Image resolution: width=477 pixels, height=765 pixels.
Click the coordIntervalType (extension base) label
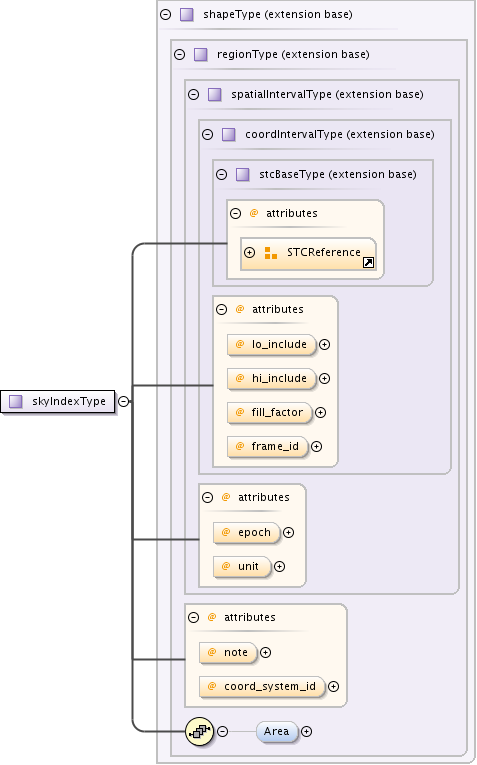point(340,135)
